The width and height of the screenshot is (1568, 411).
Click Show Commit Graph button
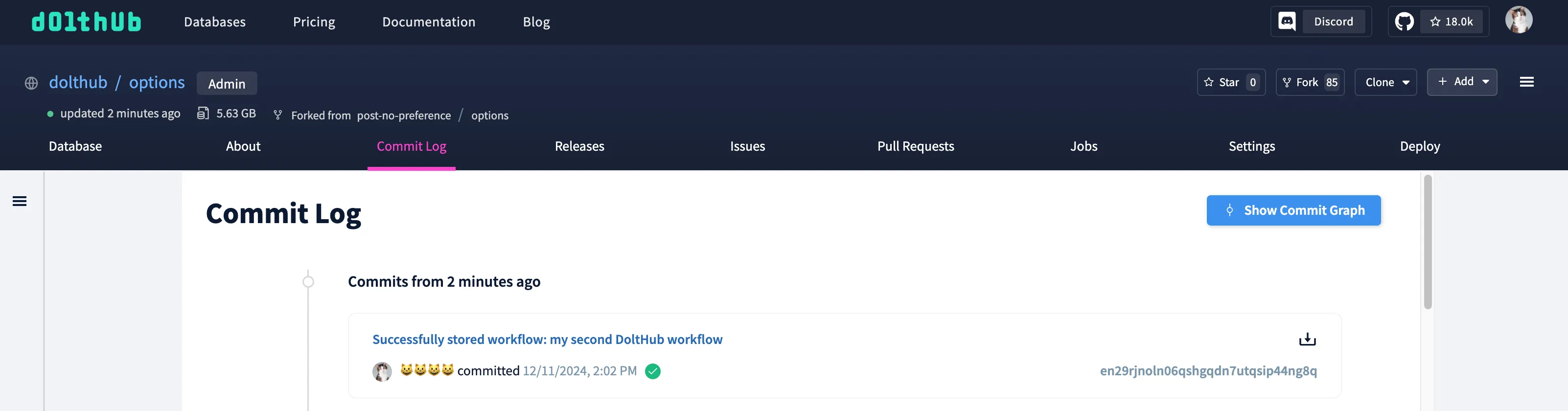[x=1293, y=210]
